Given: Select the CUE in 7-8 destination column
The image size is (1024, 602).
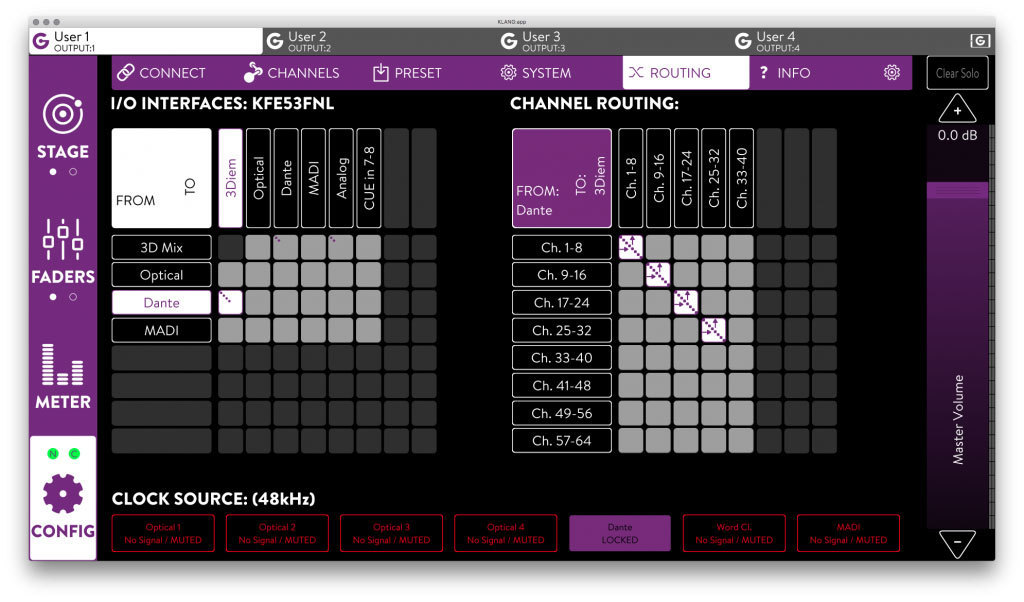Looking at the screenshot, I should (x=369, y=178).
